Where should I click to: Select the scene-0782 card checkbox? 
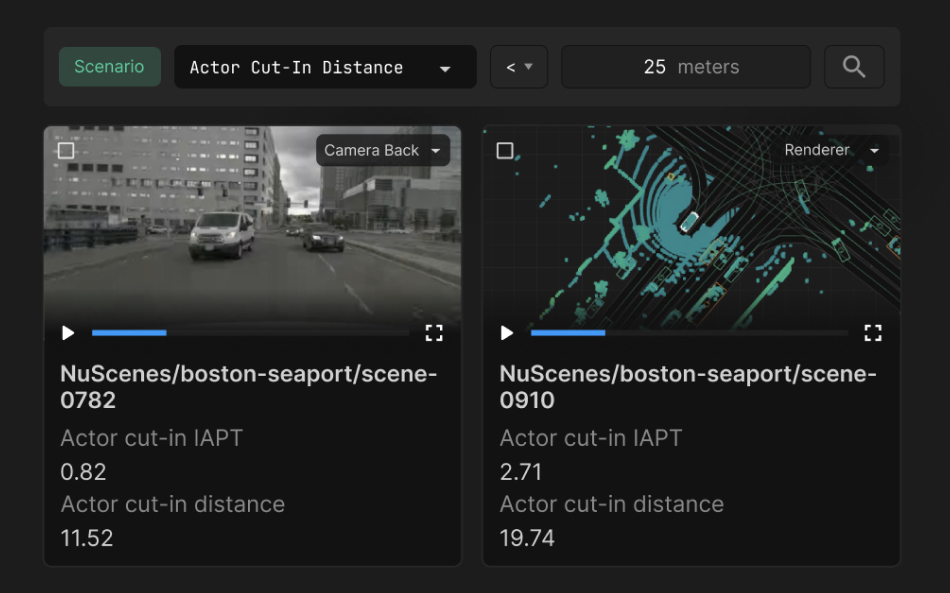click(x=66, y=151)
